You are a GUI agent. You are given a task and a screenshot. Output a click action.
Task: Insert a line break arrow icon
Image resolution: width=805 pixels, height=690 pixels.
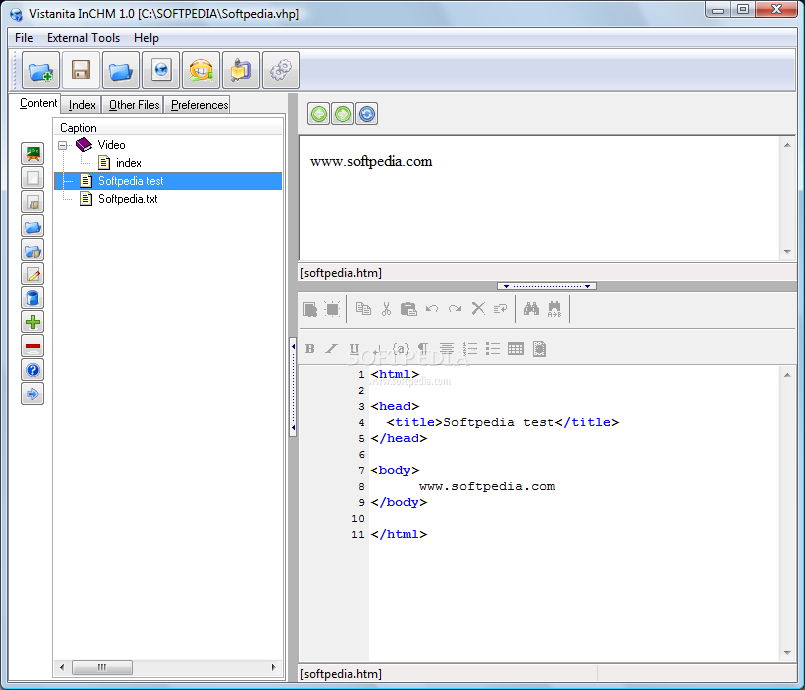point(377,350)
